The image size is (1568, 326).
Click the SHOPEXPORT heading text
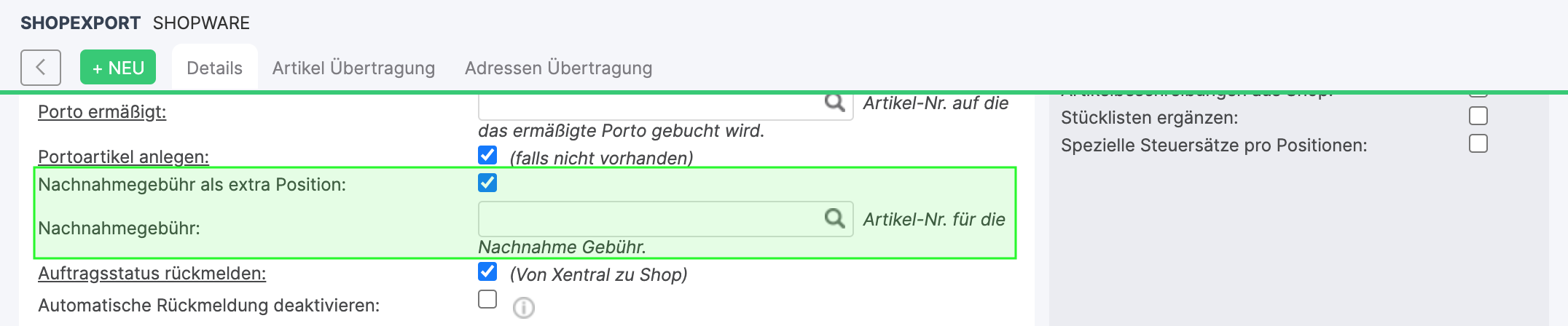[x=80, y=23]
